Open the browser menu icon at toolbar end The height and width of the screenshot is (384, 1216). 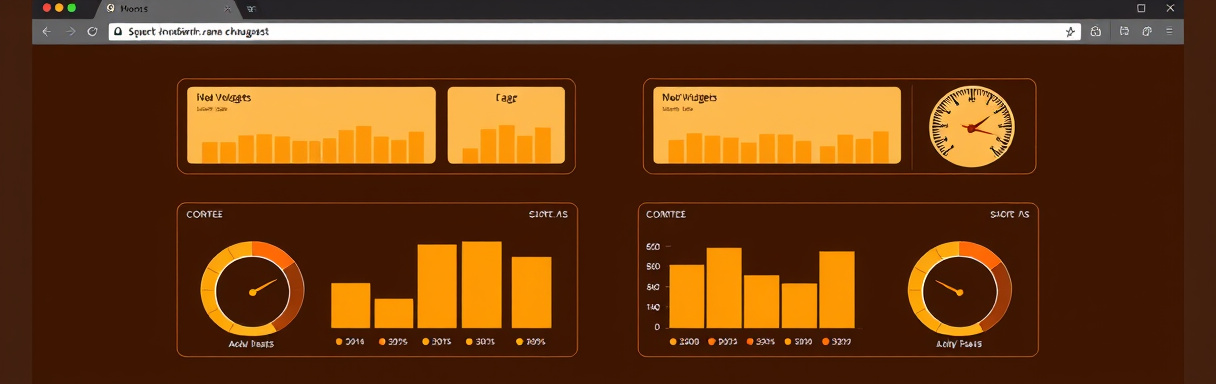[1170, 32]
